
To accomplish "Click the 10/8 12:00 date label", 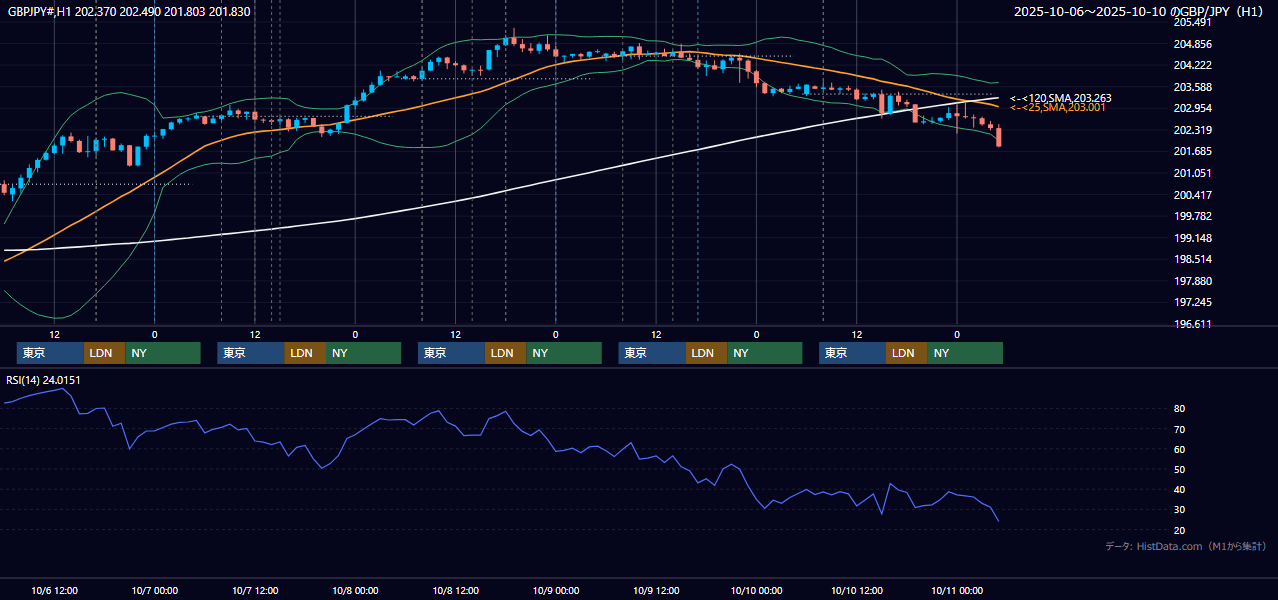I will coord(455,590).
